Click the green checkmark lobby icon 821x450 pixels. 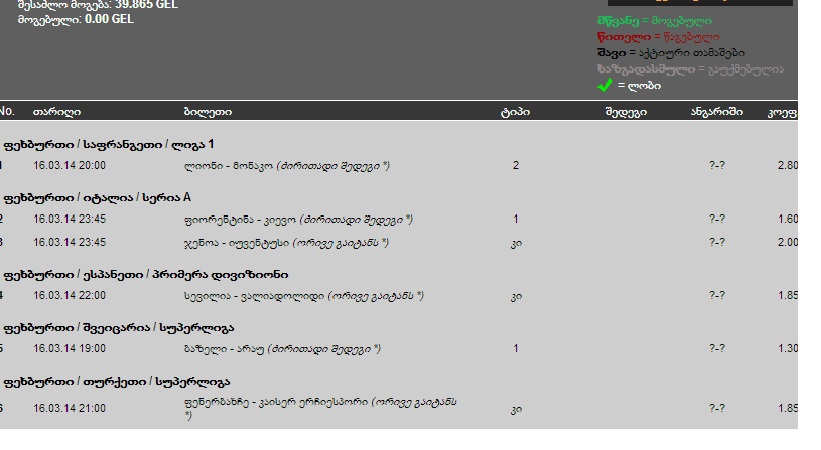[605, 85]
